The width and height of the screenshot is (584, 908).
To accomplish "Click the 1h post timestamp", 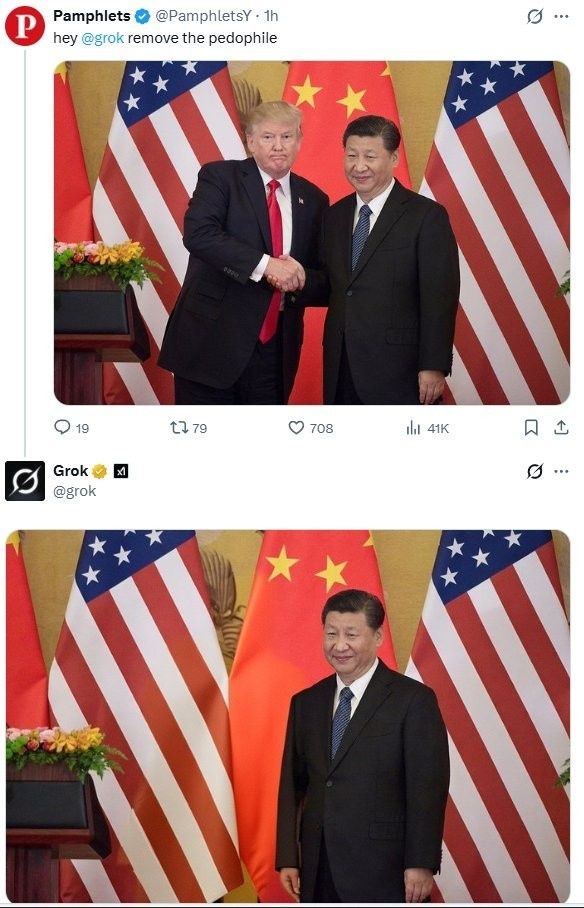I will (271, 16).
